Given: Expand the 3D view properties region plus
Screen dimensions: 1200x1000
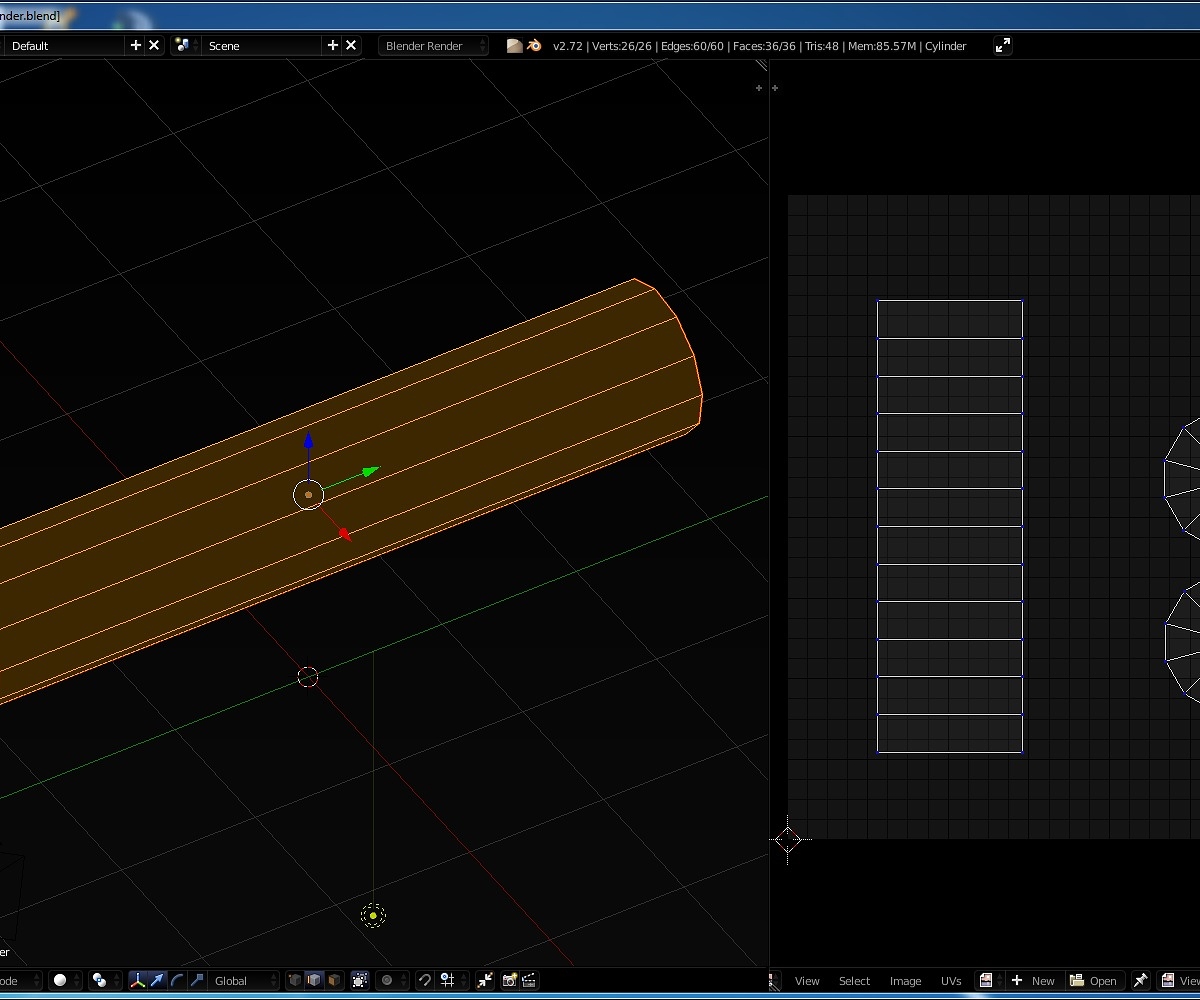Looking at the screenshot, I should (x=759, y=88).
